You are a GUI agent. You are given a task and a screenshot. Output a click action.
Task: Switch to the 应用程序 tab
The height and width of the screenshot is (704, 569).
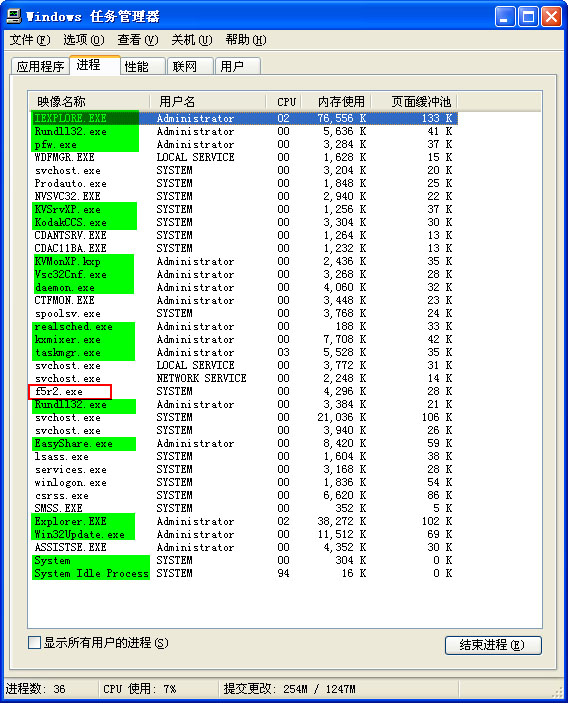(40, 66)
